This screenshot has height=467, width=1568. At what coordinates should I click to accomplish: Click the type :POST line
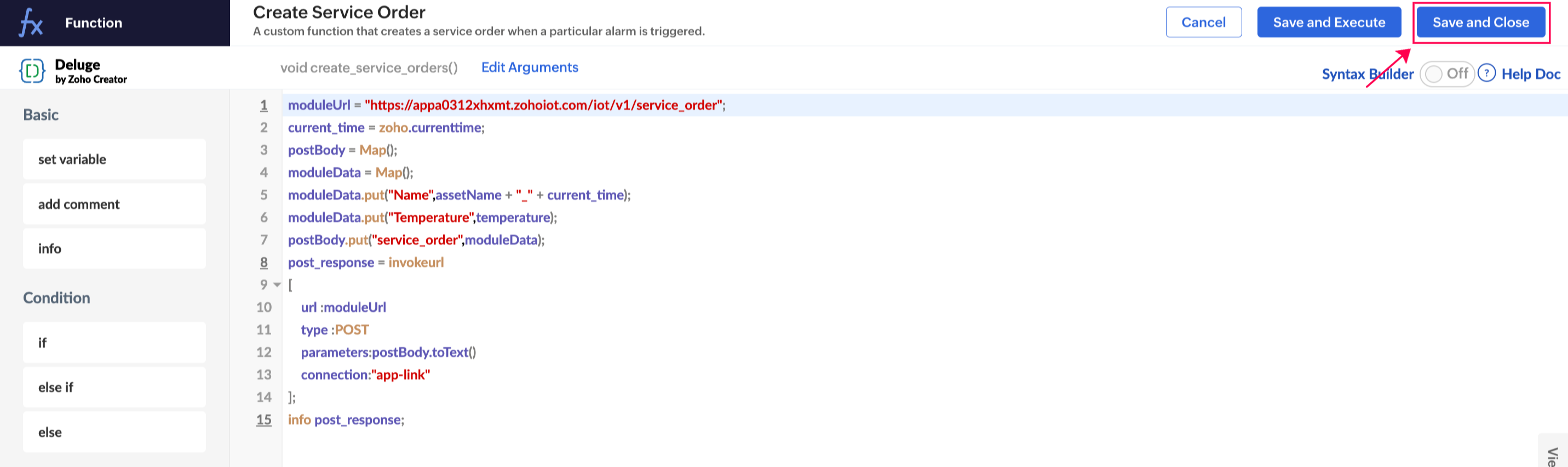click(x=335, y=329)
